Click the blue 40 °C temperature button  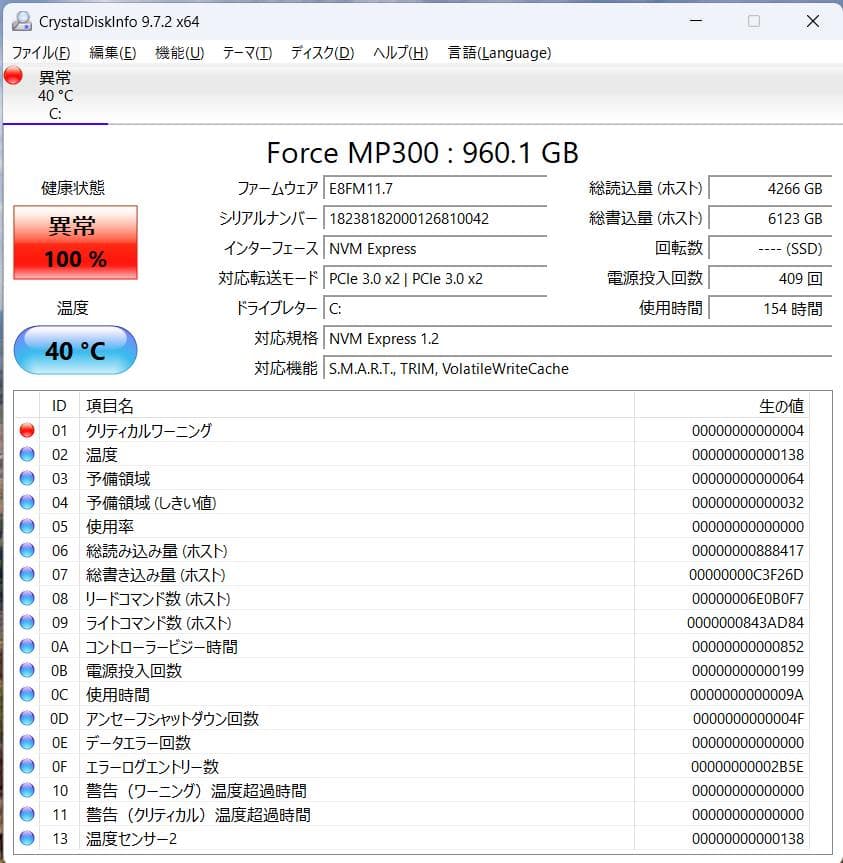coord(74,350)
